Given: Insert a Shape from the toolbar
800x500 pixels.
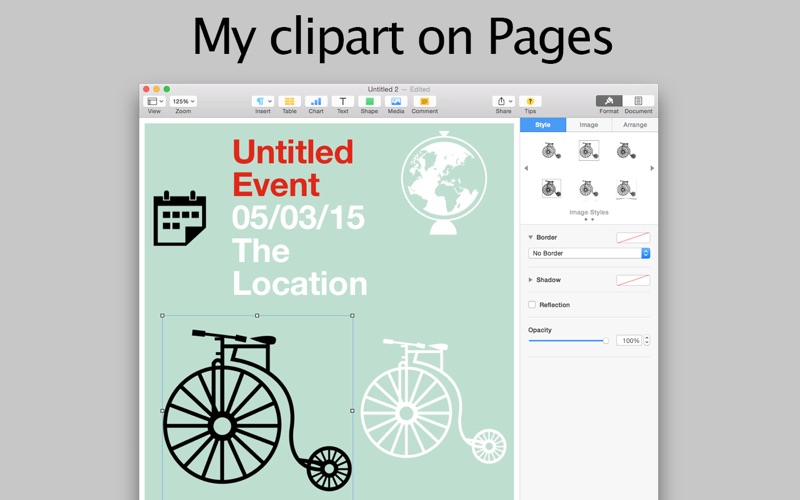Looking at the screenshot, I should click(x=369, y=101).
